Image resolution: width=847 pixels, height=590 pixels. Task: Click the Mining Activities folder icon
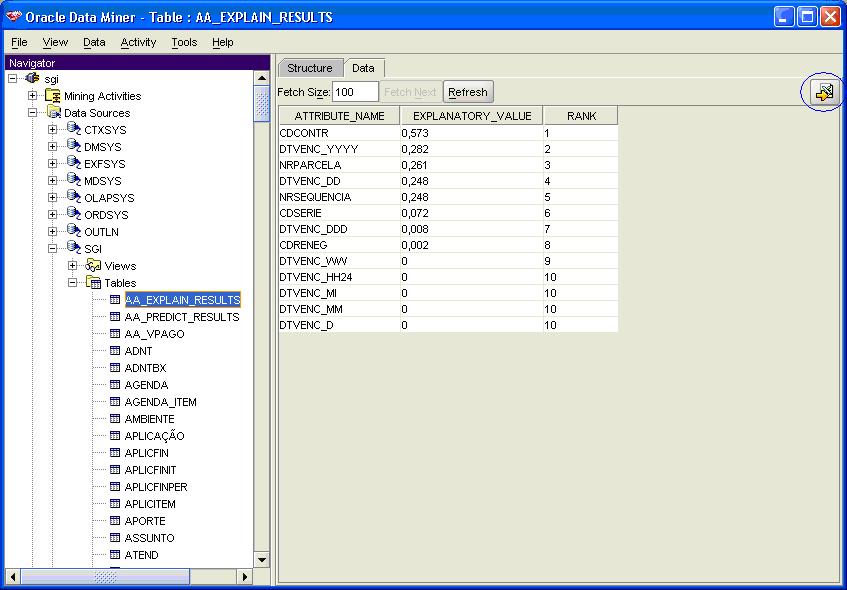click(53, 96)
